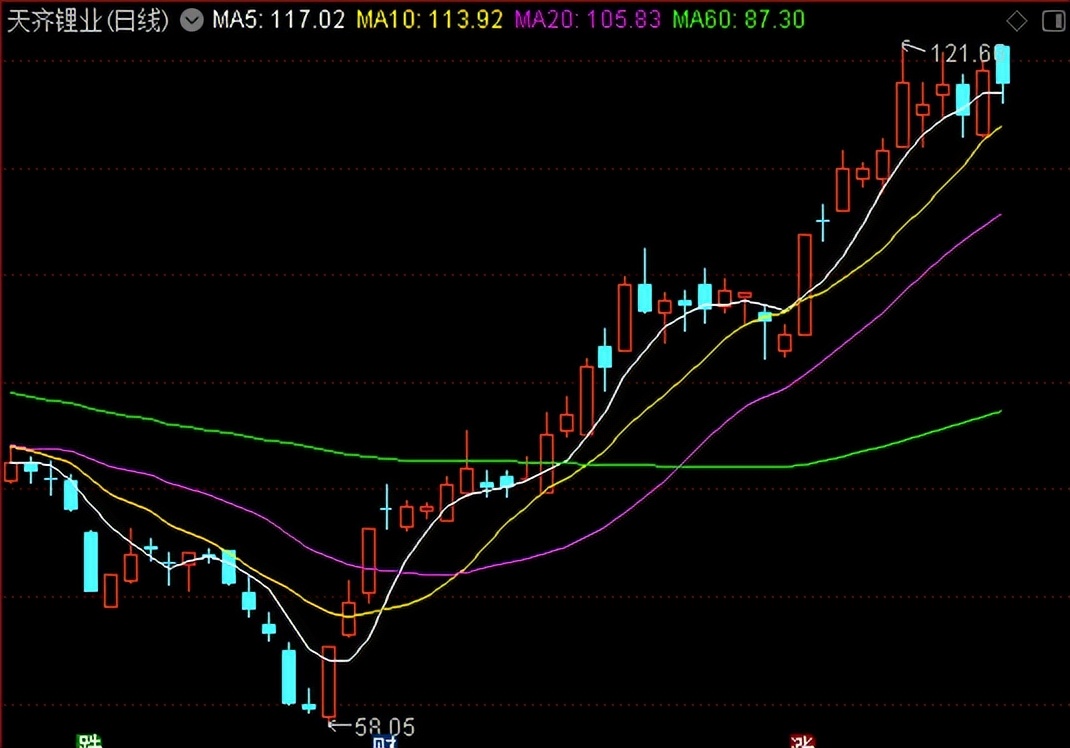
Task: Select the MA5: 117.02 indicator label
Action: (x=278, y=19)
